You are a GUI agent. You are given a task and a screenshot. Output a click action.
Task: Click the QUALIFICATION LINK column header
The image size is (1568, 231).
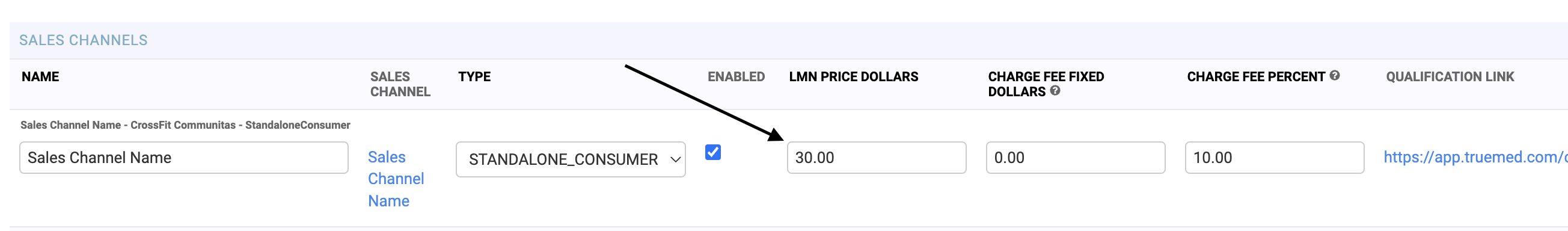click(x=1450, y=77)
